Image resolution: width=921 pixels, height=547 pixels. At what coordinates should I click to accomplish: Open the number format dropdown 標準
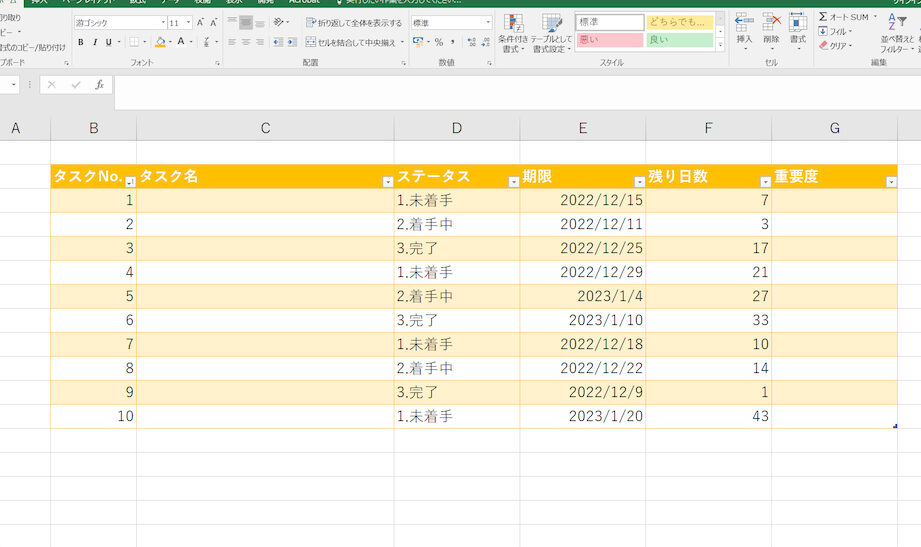point(488,22)
